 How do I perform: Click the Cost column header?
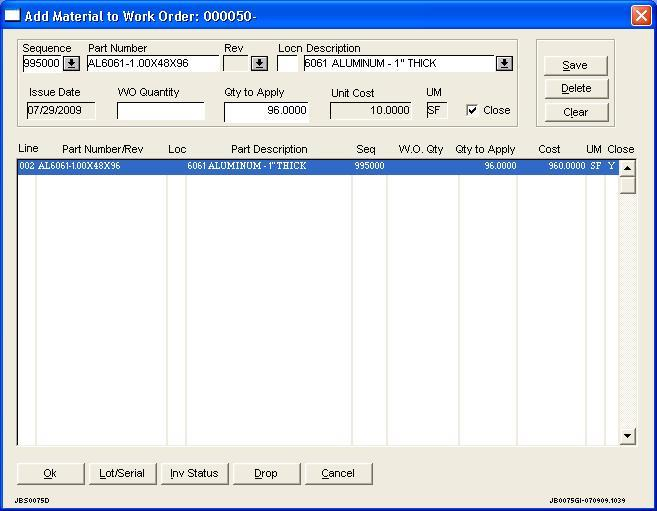[x=549, y=149]
